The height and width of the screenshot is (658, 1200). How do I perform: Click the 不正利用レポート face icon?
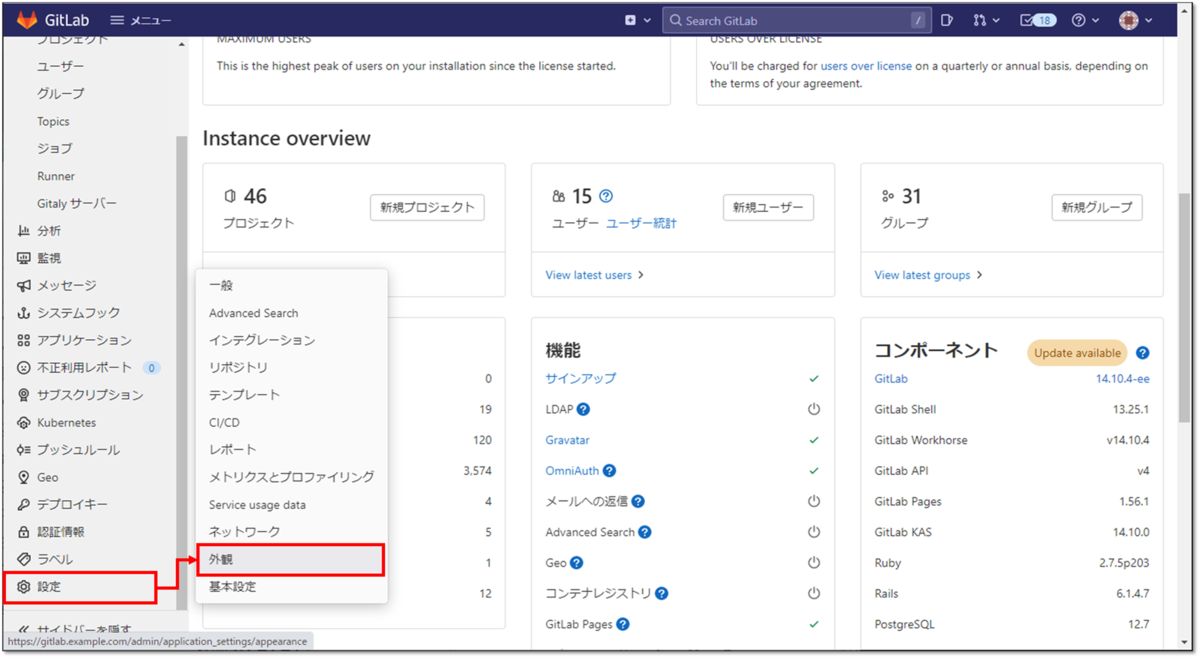24,368
